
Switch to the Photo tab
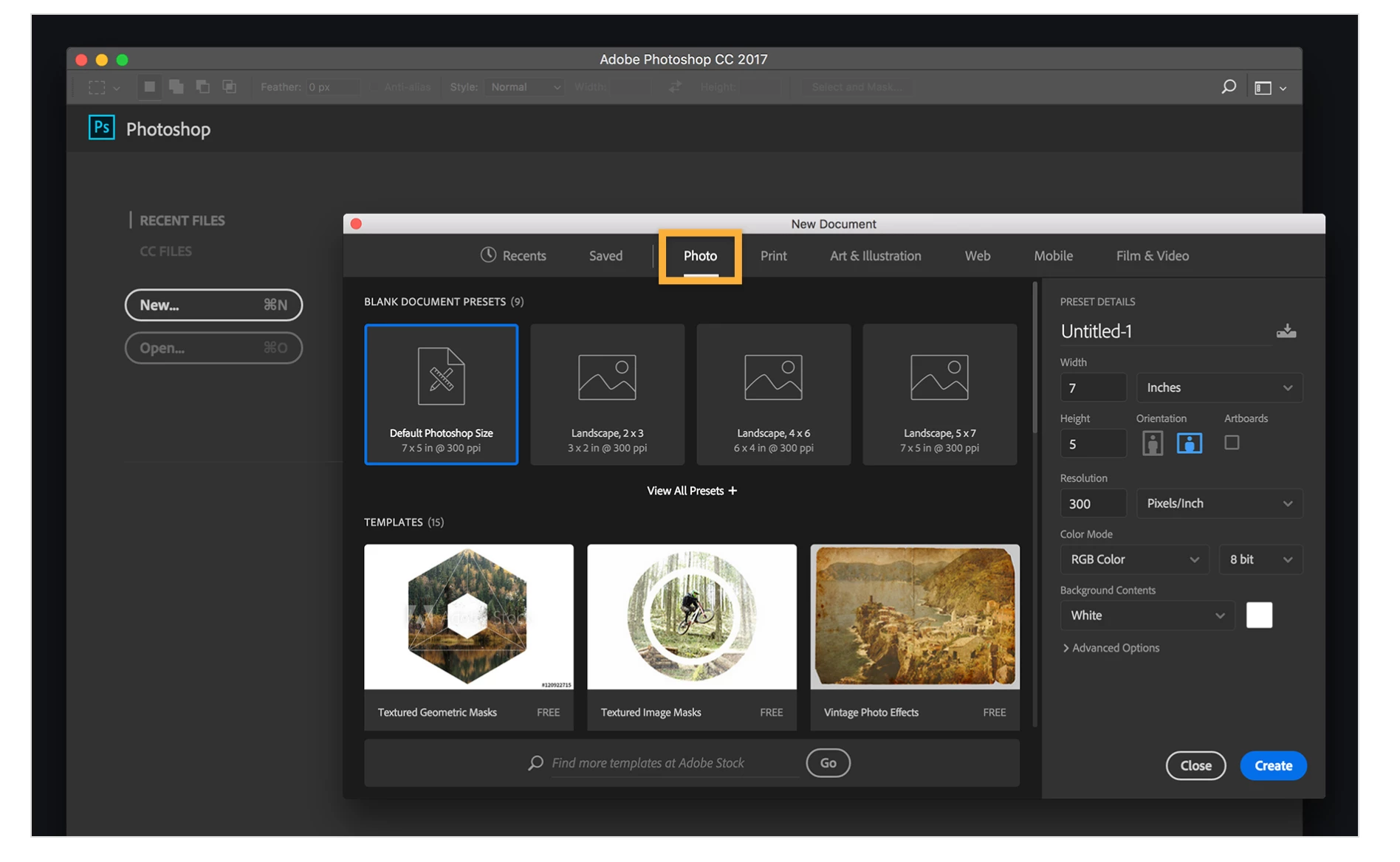coord(700,255)
